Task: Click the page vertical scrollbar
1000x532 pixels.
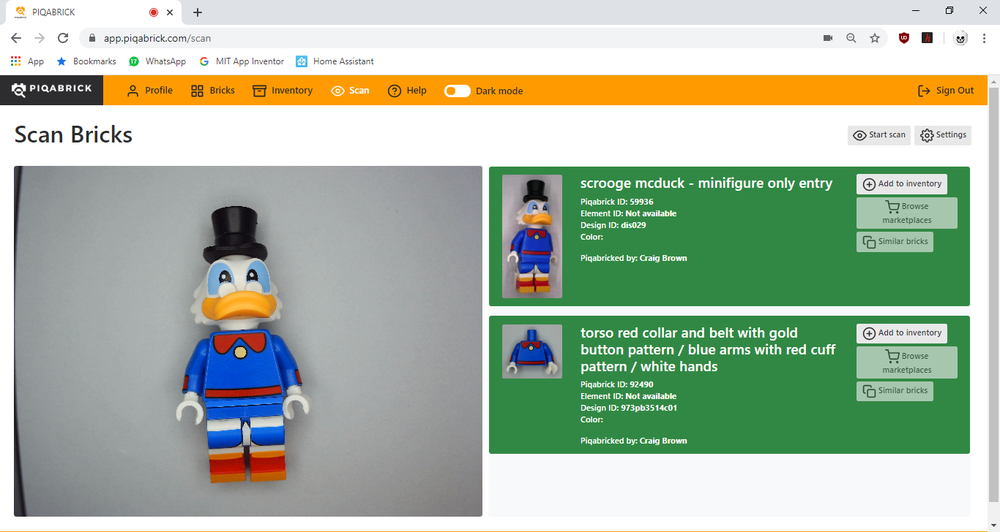Action: [994, 293]
